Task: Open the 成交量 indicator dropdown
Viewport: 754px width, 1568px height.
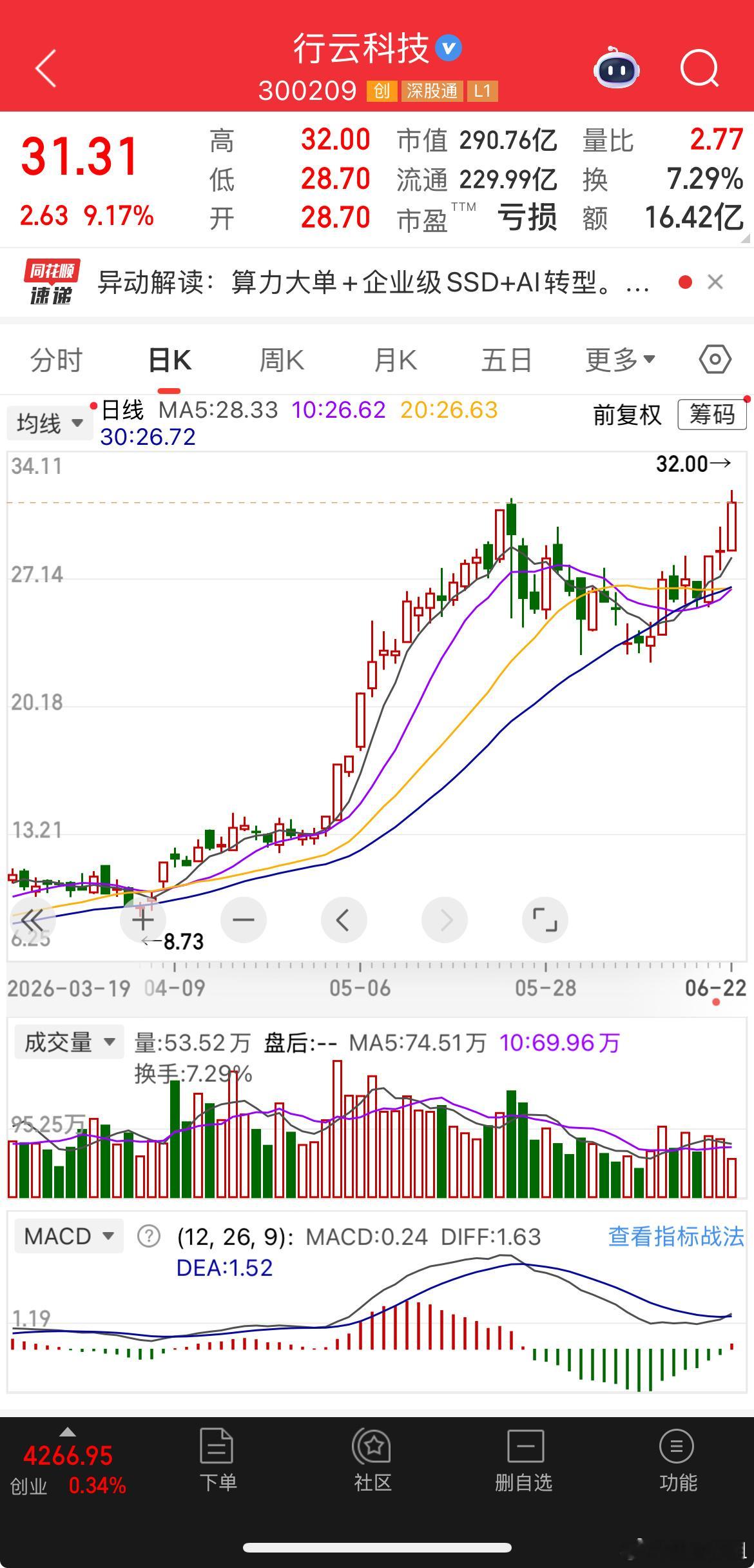Action: pyautogui.click(x=69, y=1042)
